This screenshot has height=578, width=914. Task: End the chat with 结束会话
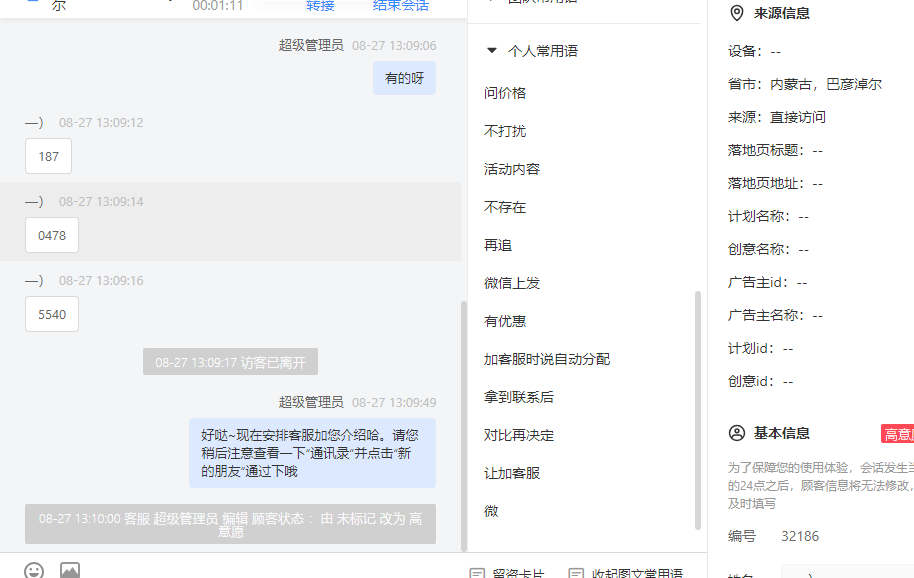click(x=401, y=6)
